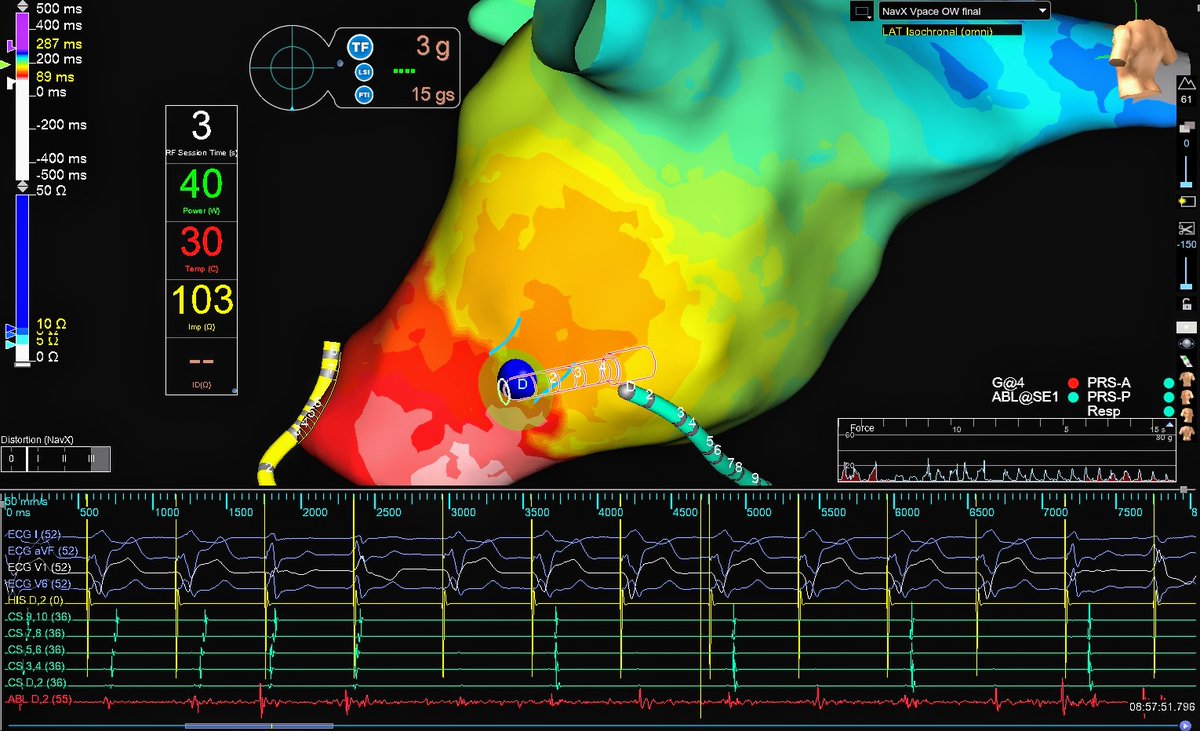Adjust the translucency vertical slider
Screen dimensions: 1200x731
pos(1187,170)
